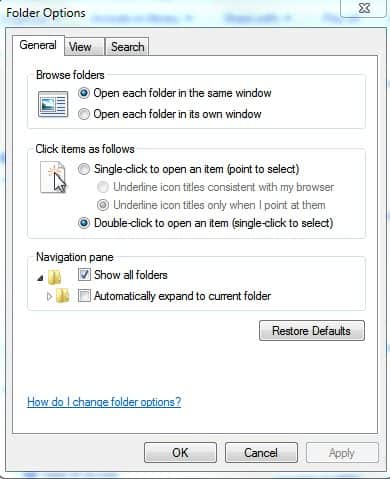Choose Single-click to open an item

[x=84, y=169]
